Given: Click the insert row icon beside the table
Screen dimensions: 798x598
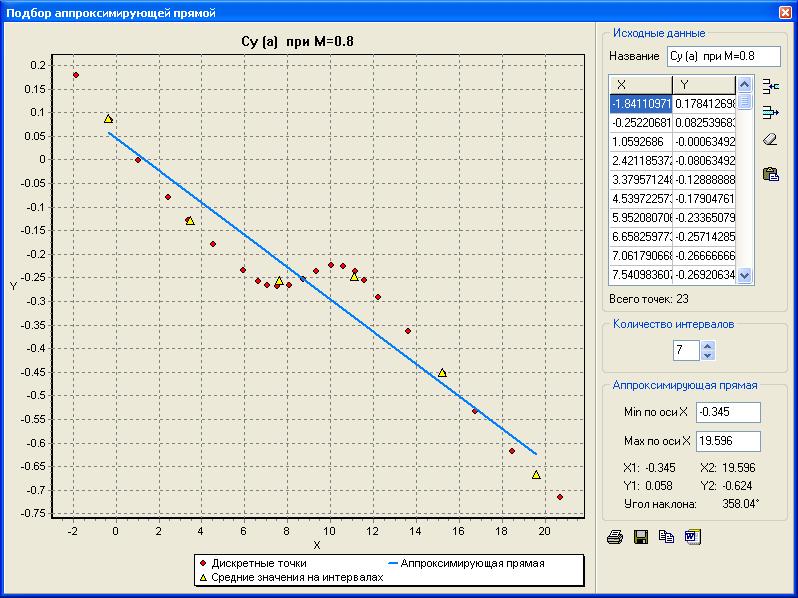Looking at the screenshot, I should (771, 87).
